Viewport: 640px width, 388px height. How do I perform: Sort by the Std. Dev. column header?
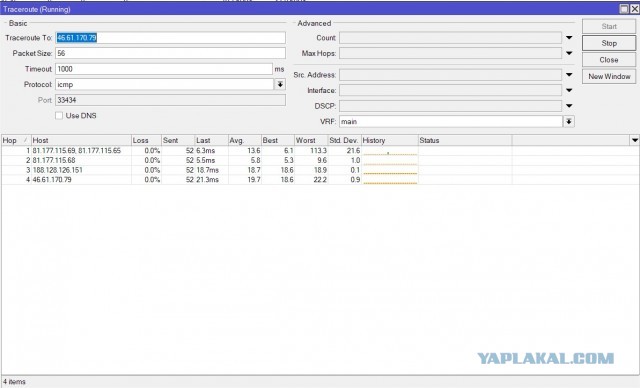(345, 140)
